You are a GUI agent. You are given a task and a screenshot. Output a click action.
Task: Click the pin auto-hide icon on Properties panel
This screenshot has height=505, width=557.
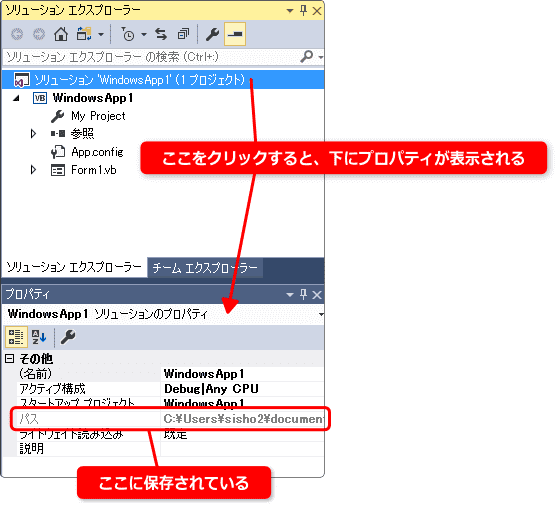click(x=303, y=294)
